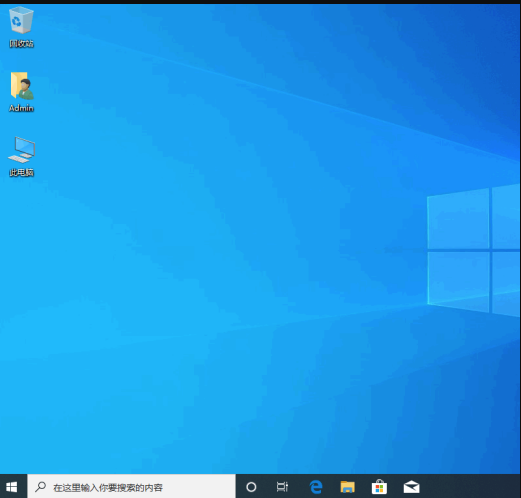Click the magnifier icon in search box

41,487
